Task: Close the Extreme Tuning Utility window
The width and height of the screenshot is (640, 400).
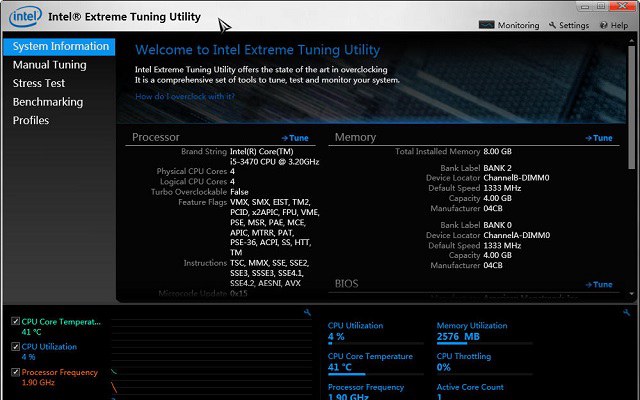Action: (x=623, y=6)
